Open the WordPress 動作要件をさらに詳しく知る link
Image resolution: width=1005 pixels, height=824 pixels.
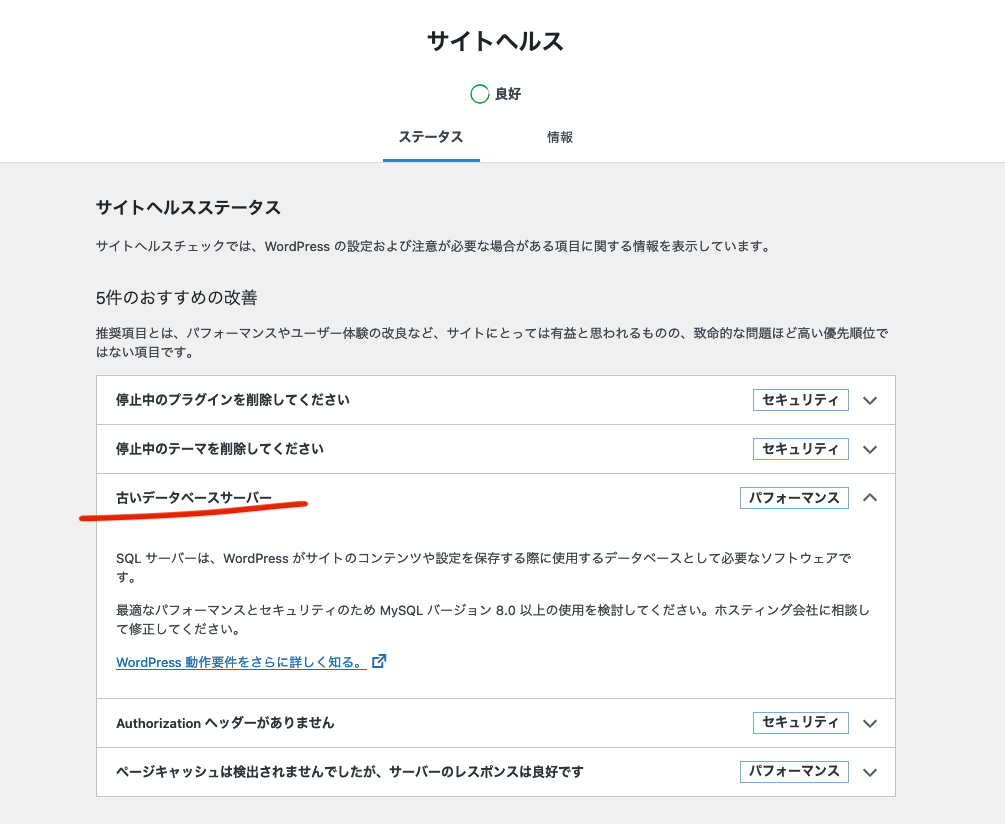(240, 662)
